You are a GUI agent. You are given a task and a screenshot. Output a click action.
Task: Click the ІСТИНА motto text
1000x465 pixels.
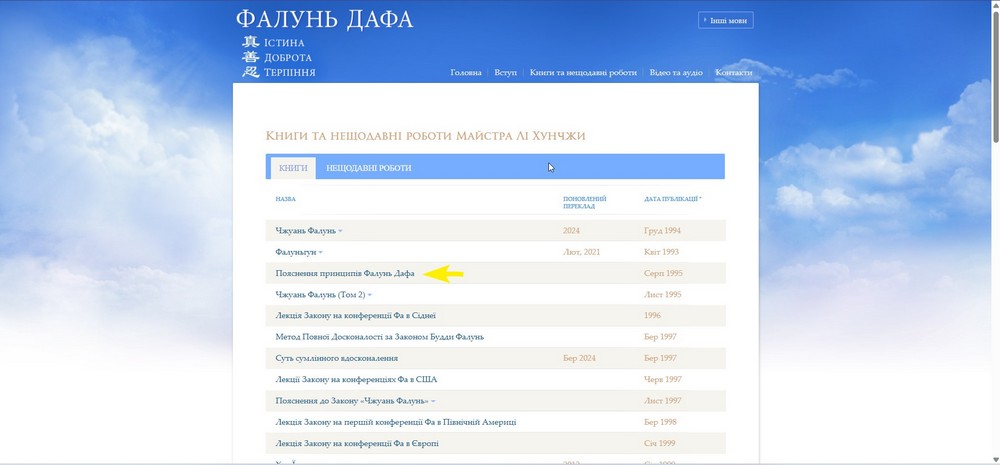[x=284, y=43]
